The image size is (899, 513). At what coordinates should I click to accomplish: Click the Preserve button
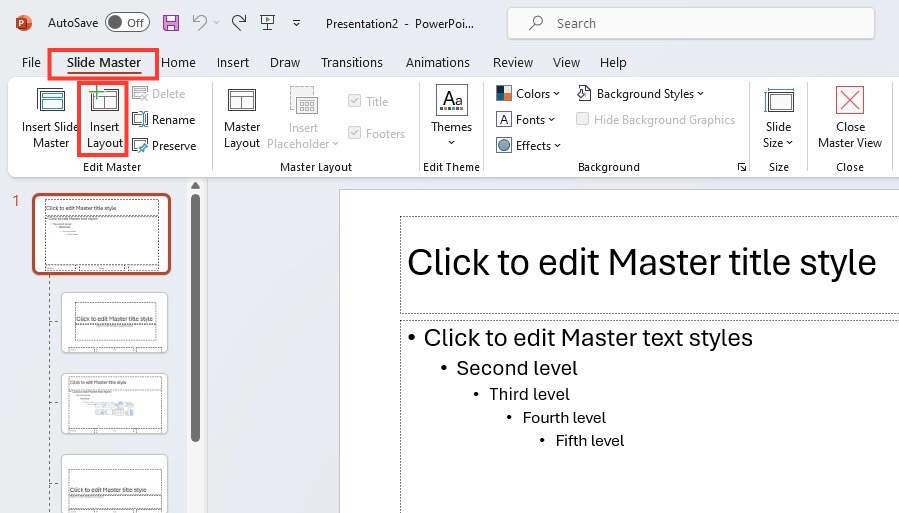coord(164,146)
